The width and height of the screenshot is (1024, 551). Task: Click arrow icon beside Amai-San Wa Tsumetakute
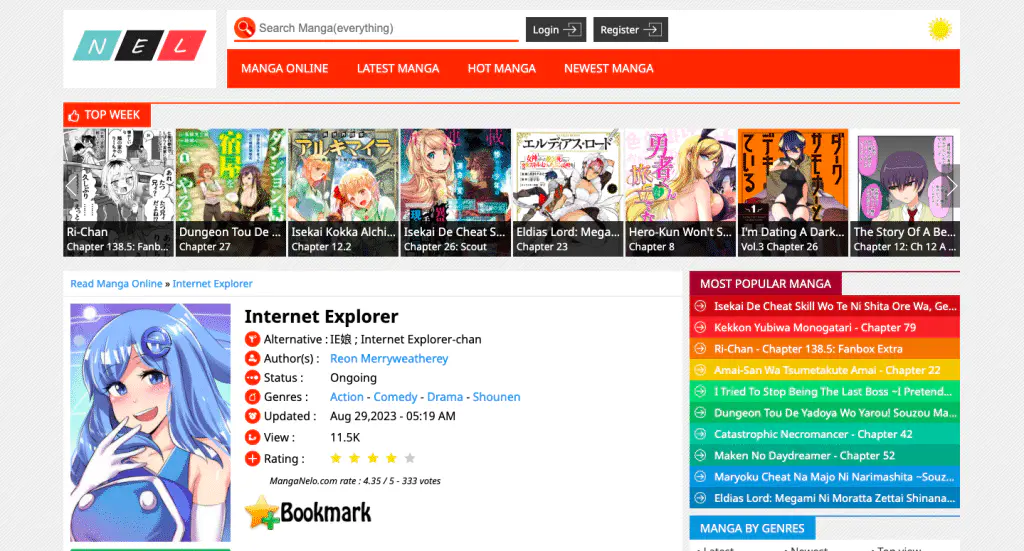tap(700, 370)
